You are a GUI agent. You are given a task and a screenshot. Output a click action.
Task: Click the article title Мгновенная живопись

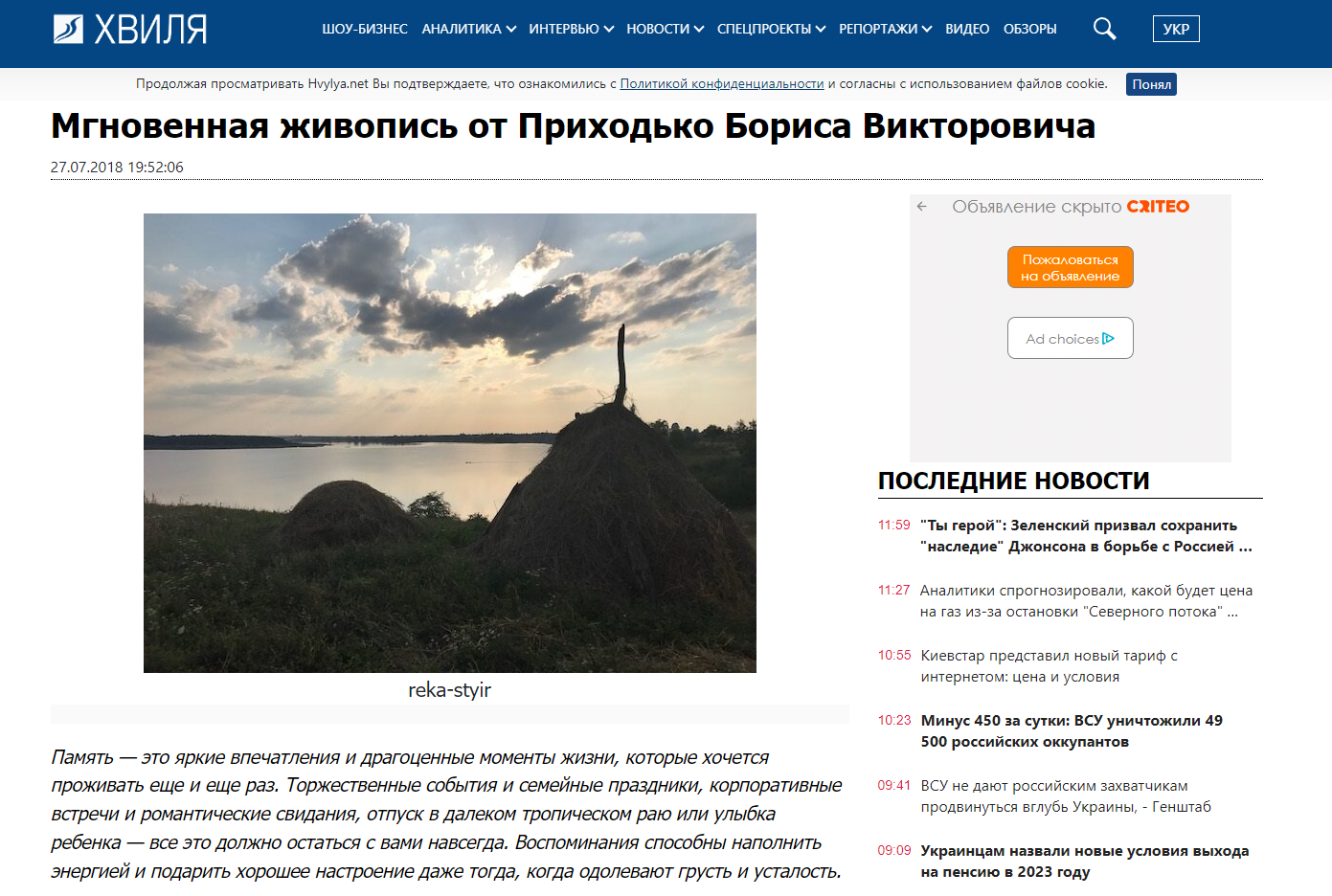click(573, 126)
